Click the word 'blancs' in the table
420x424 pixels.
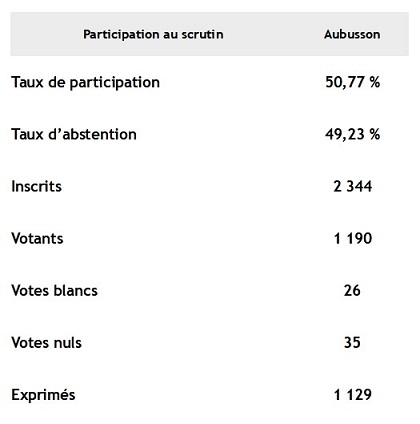click(76, 290)
